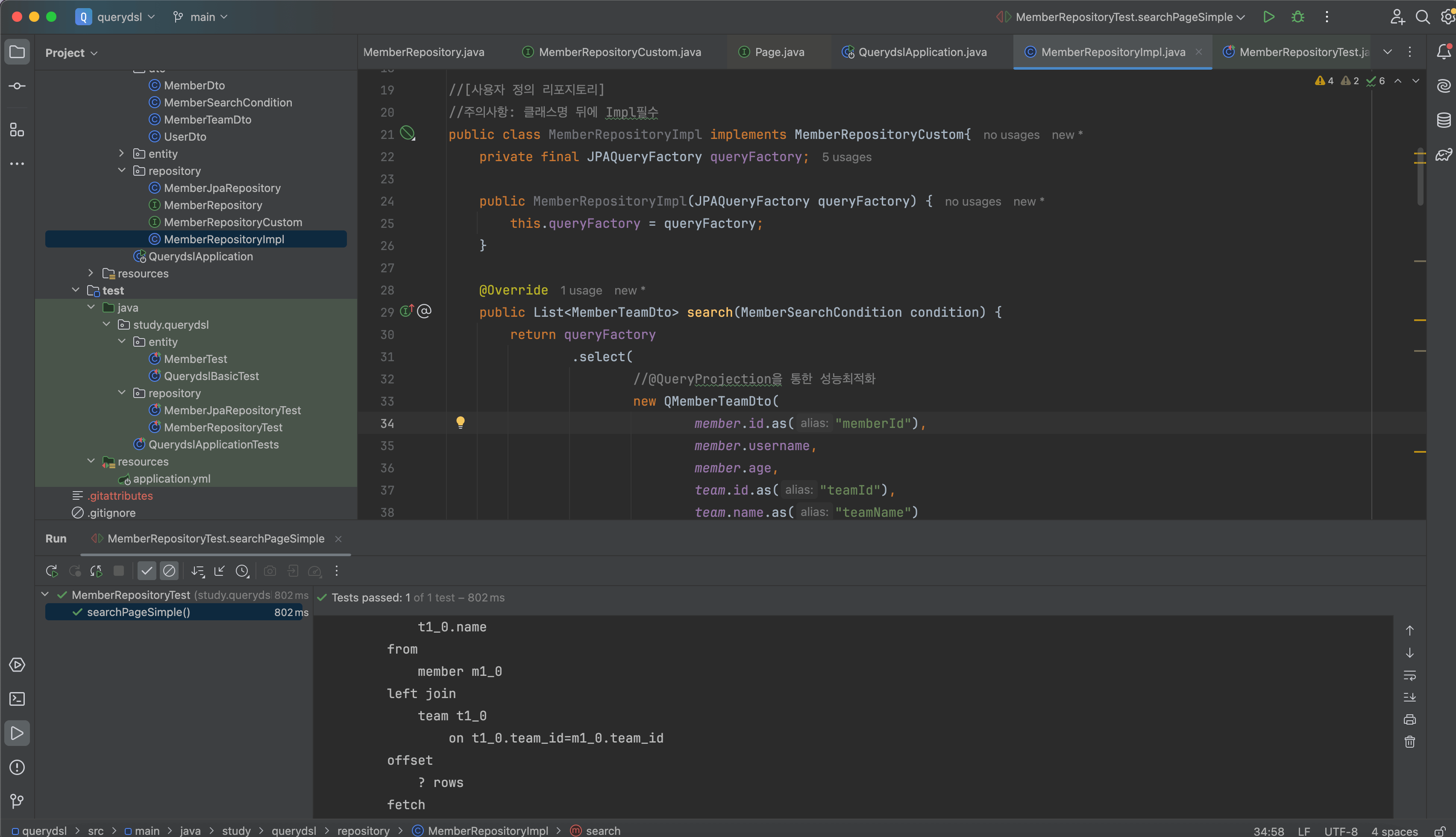The image size is (1456, 837).
Task: Show more tool windows ellipsis
Action: pos(17,164)
